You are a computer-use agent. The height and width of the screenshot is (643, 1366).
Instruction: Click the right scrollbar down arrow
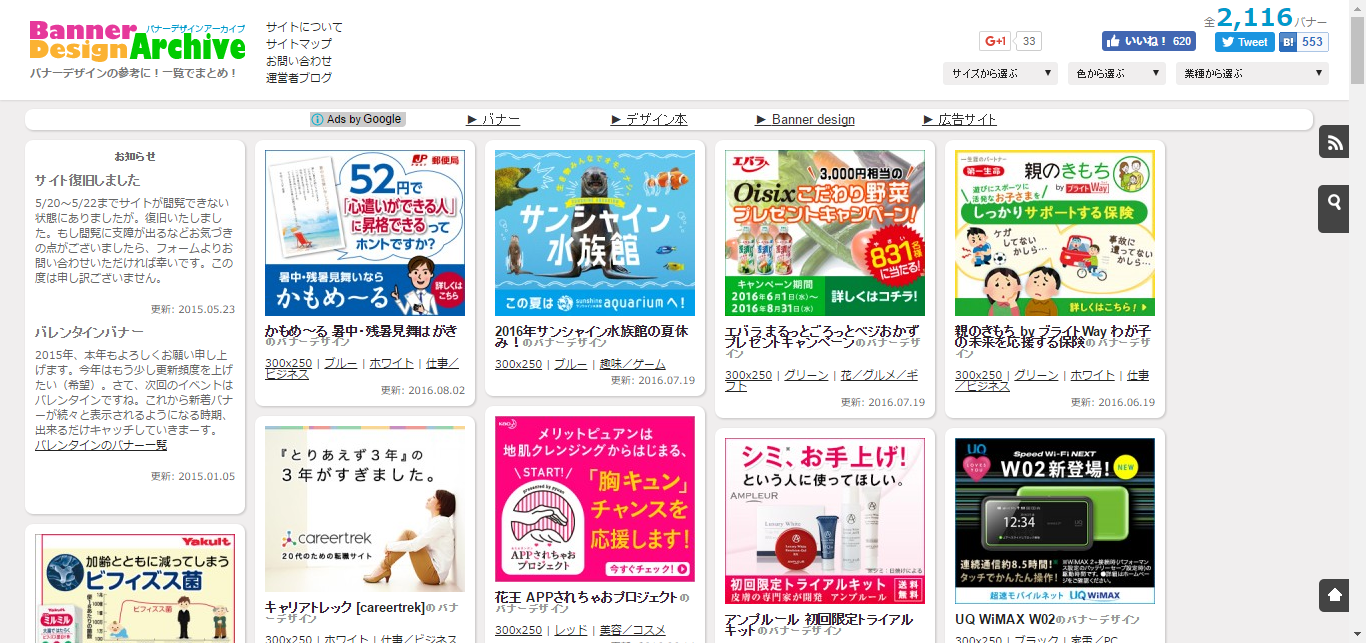click(x=1359, y=635)
